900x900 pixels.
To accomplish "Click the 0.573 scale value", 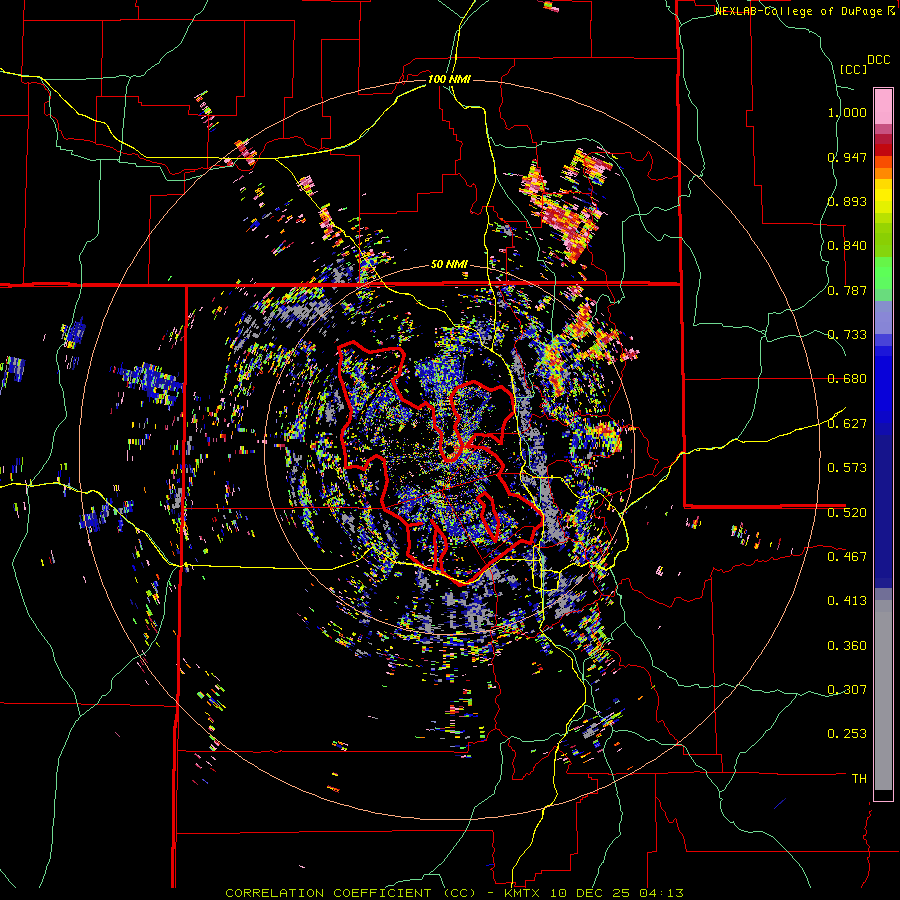I will (847, 468).
